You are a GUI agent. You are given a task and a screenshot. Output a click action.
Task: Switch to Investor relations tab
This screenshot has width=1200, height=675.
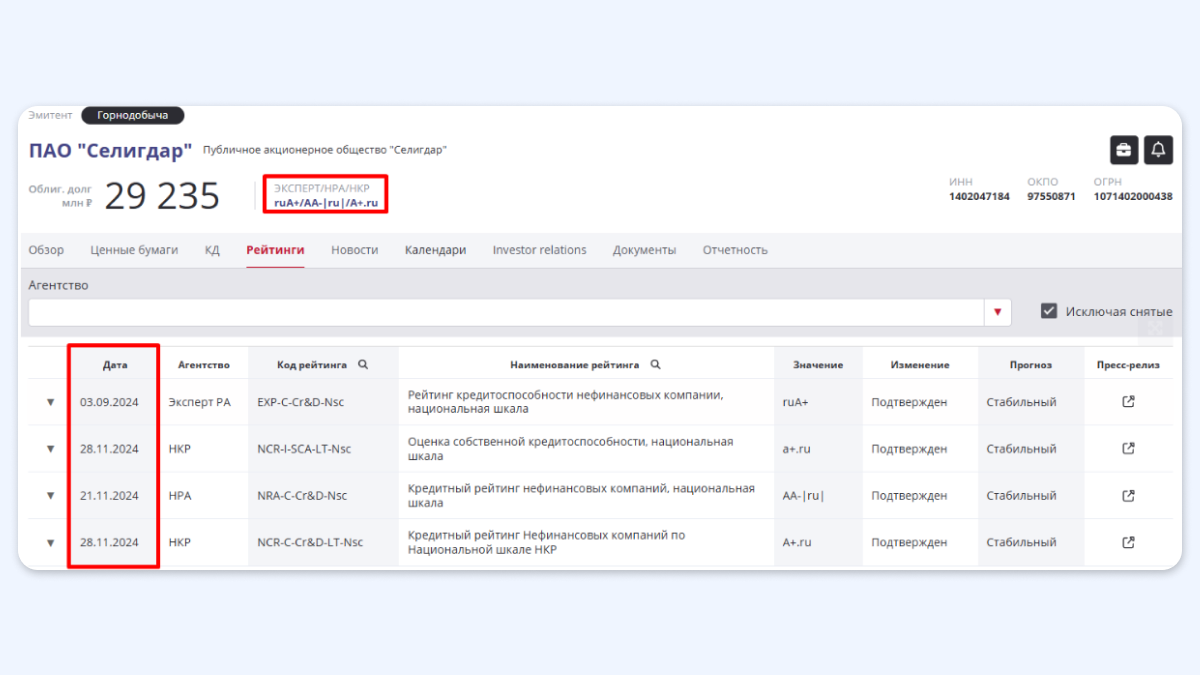[x=539, y=250]
